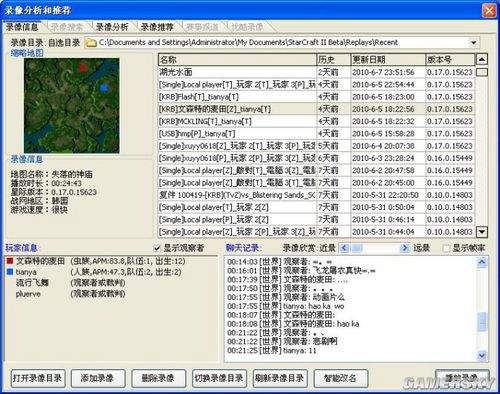
Task: Select the player row tianya
Action: coord(111,272)
